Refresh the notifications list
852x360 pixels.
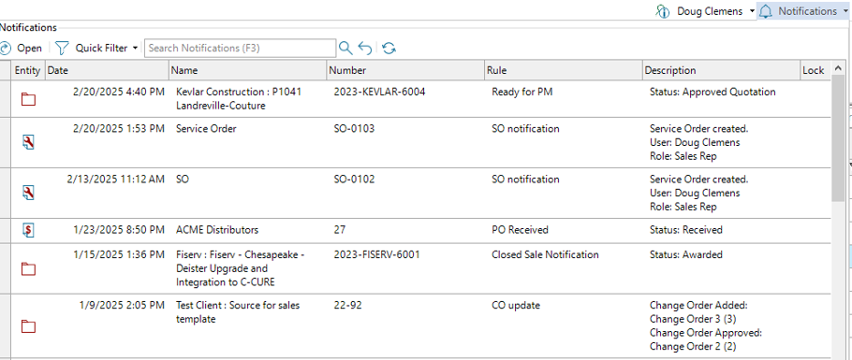(389, 48)
